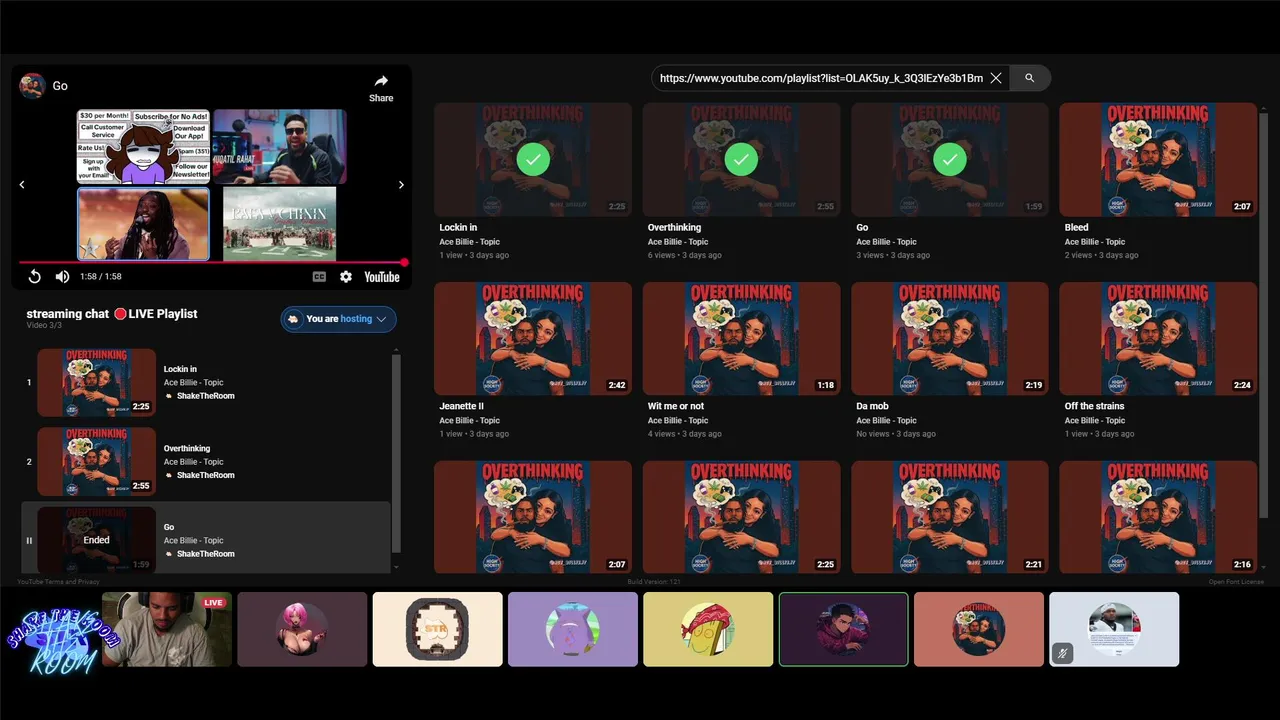
Task: Click the queue scrollbar down arrow
Action: coord(397,567)
